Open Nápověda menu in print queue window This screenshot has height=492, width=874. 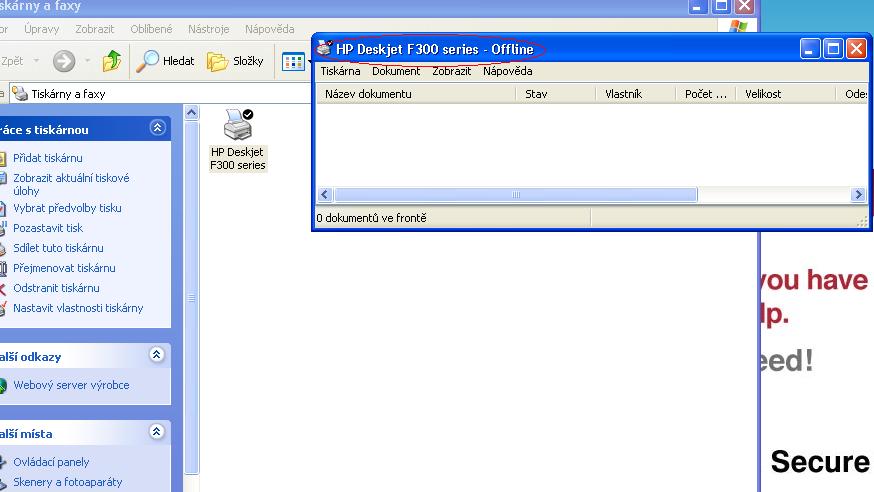[x=508, y=71]
